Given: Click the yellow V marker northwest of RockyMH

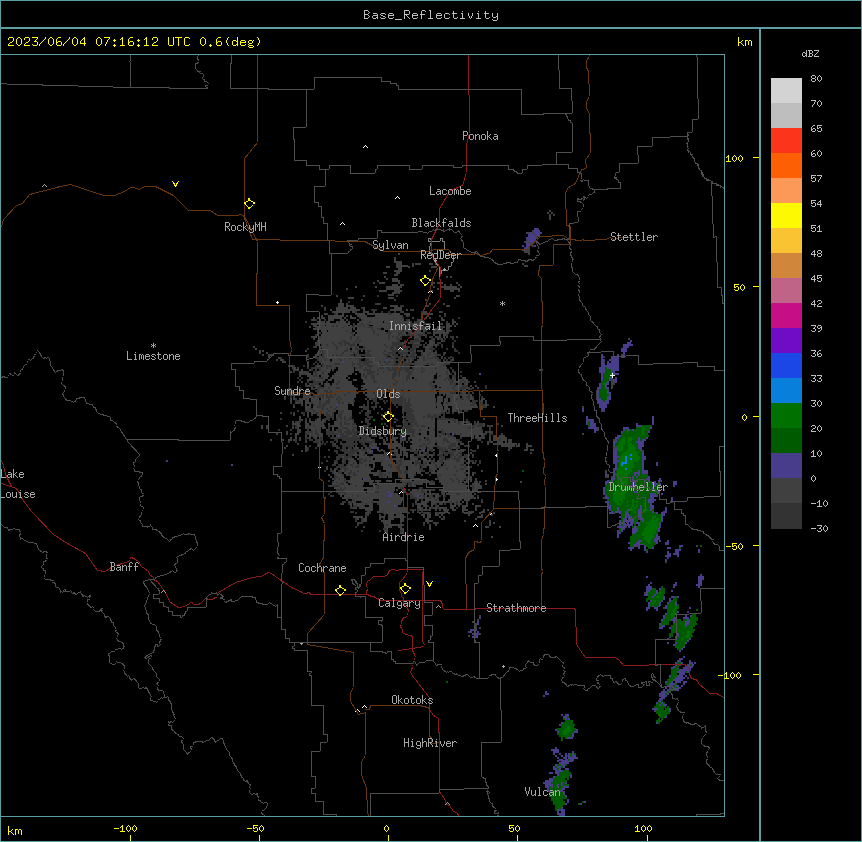Looking at the screenshot, I should (x=175, y=184).
